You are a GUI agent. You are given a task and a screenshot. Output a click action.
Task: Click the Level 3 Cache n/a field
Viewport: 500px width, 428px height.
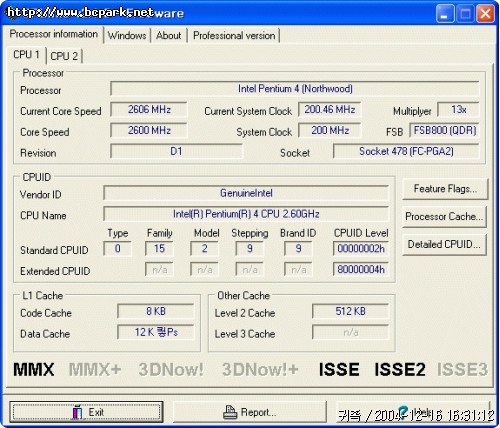pyautogui.click(x=350, y=332)
